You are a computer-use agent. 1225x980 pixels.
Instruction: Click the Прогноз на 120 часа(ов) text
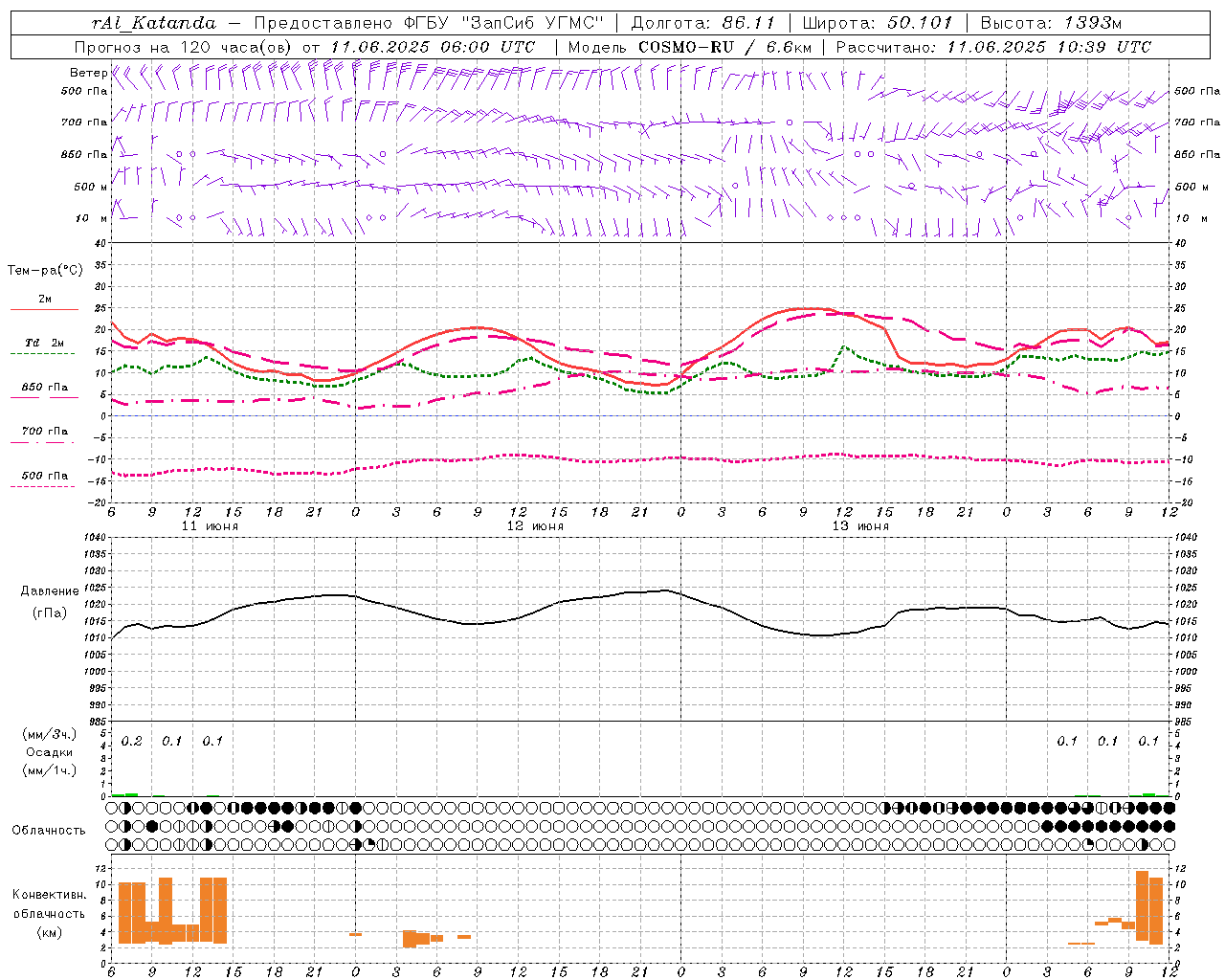[x=184, y=47]
